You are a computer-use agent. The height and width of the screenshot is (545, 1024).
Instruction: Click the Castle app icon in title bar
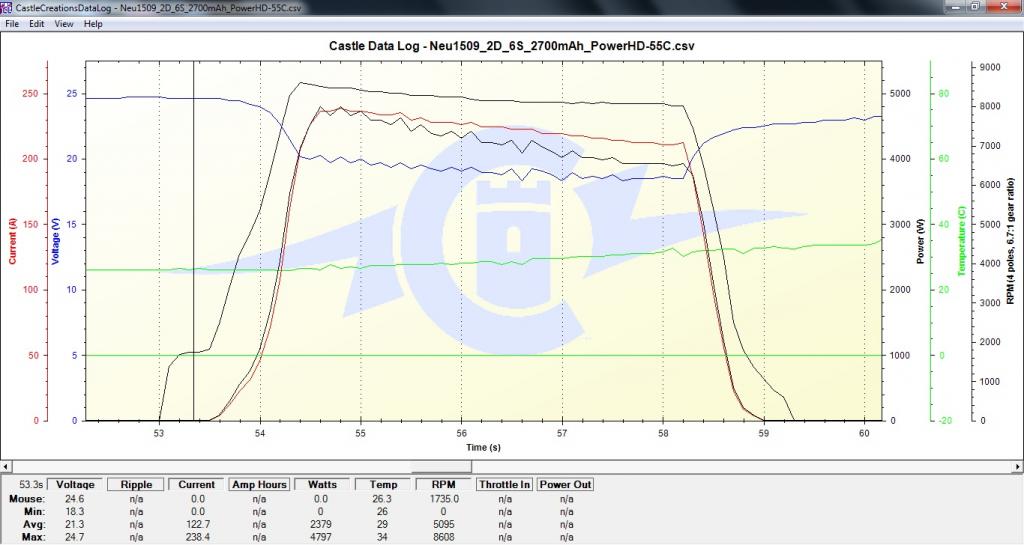click(8, 7)
